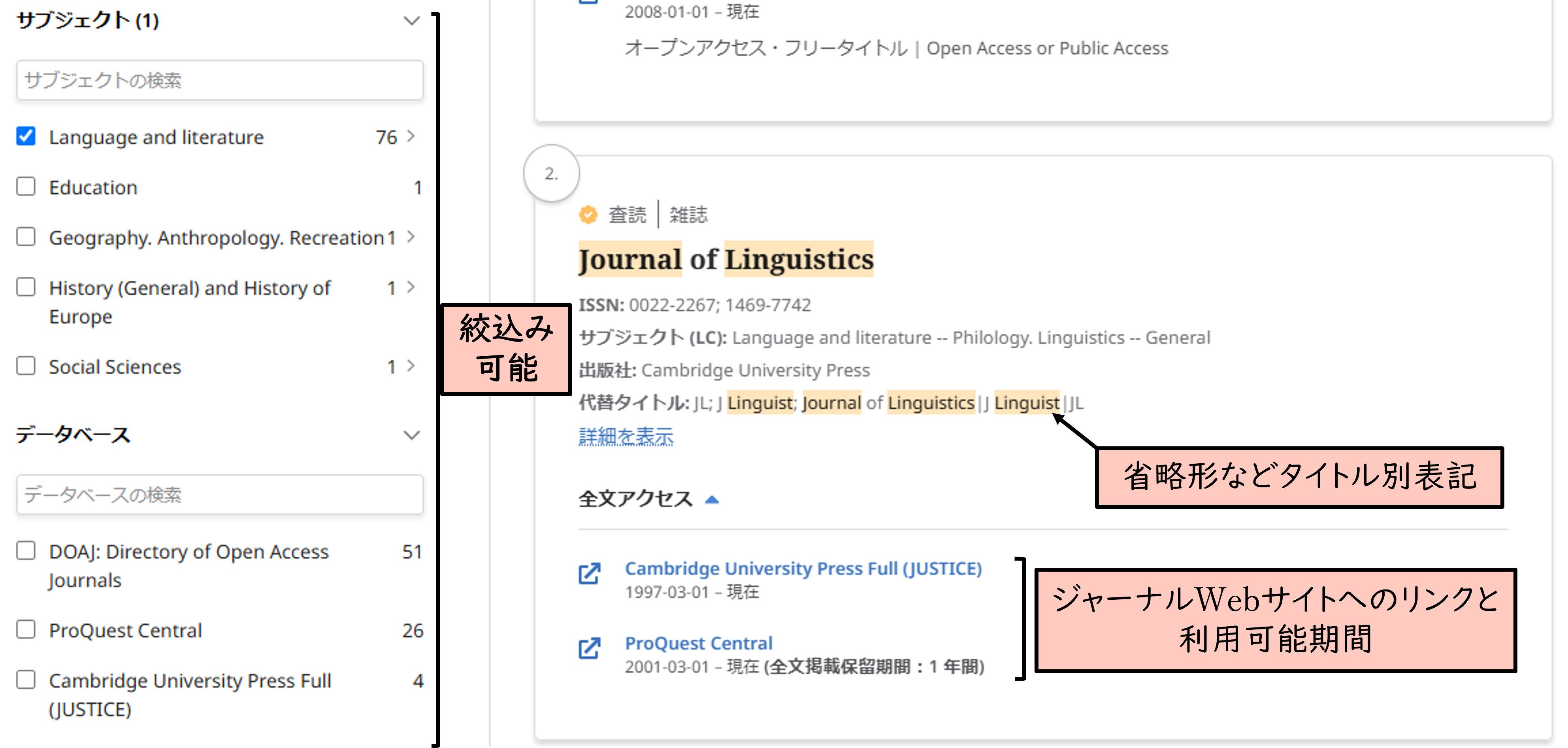
Task: Click the orange 査読 peer-reviewed badge icon
Action: click(x=588, y=214)
